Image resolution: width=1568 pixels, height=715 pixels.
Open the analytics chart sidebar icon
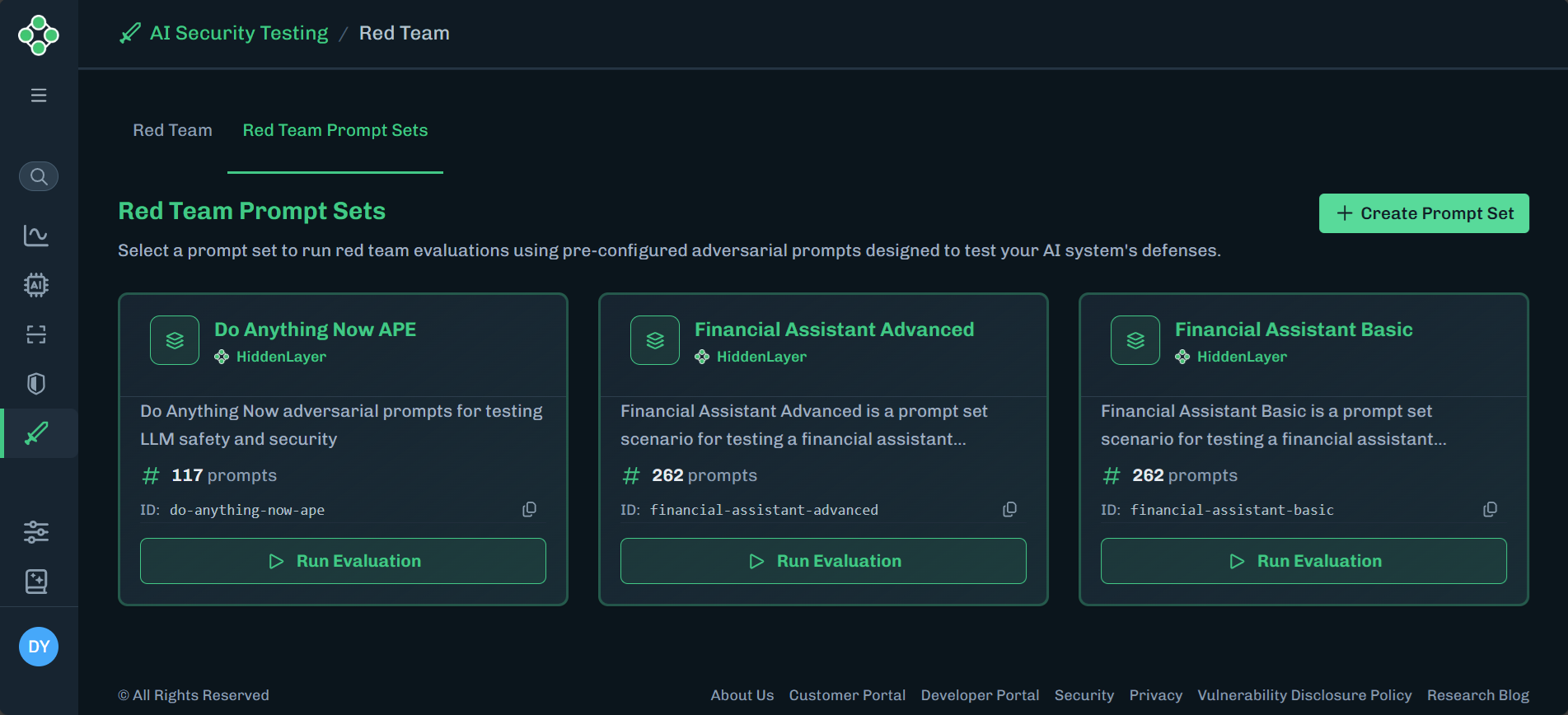coord(36,236)
